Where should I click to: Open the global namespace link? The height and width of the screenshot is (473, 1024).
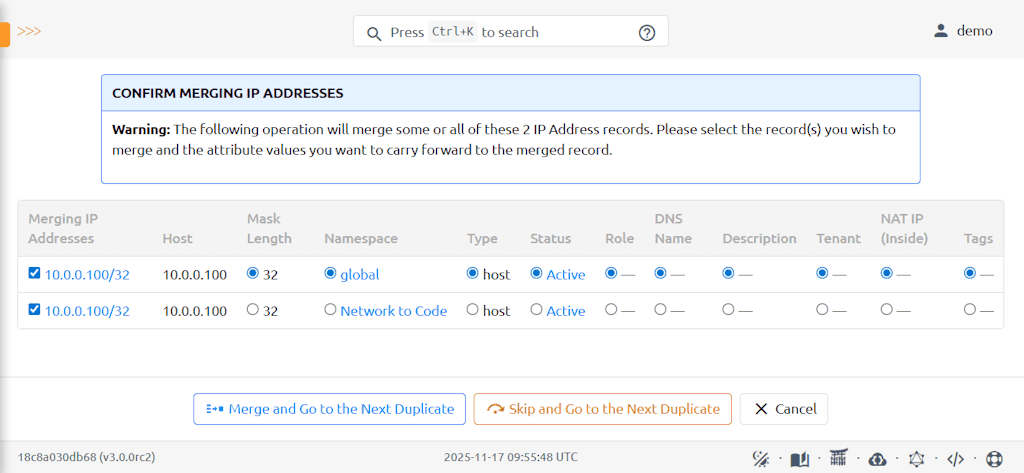360,274
